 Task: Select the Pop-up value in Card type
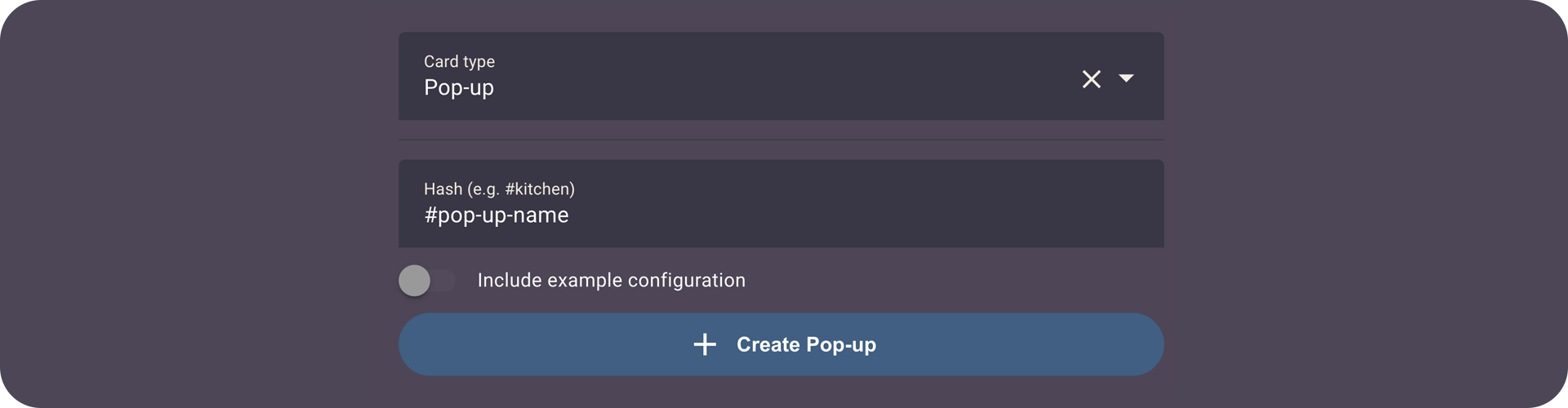[459, 88]
